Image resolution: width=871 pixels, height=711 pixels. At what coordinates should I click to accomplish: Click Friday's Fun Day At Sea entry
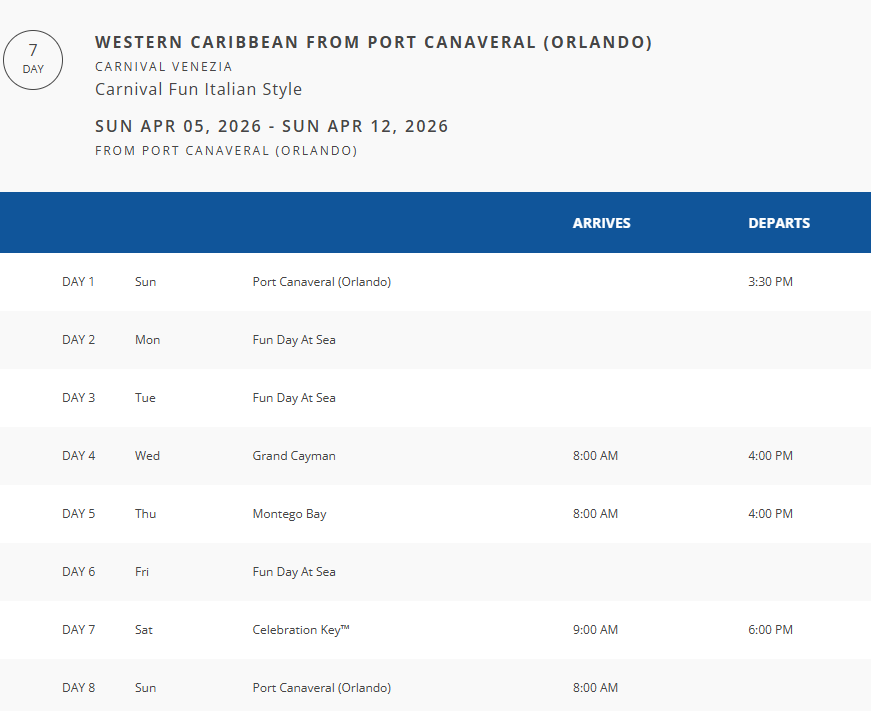(294, 572)
